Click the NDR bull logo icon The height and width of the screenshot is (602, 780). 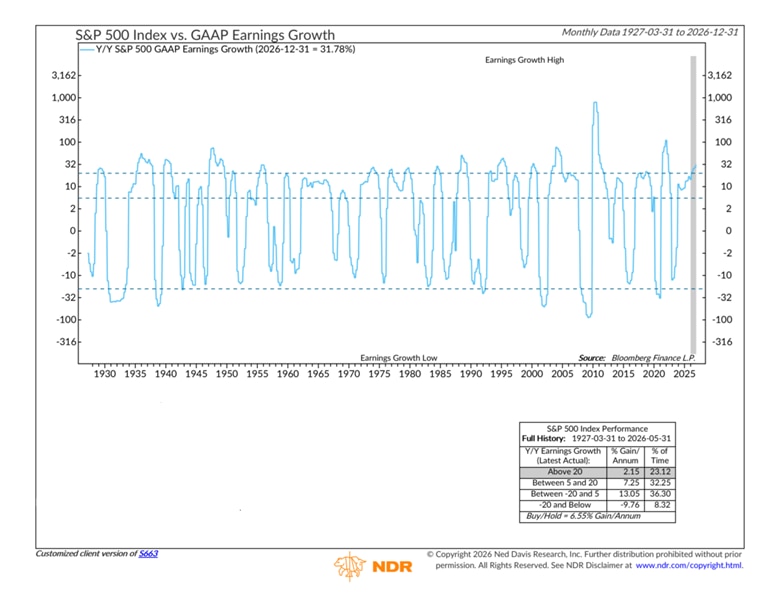(x=350, y=566)
